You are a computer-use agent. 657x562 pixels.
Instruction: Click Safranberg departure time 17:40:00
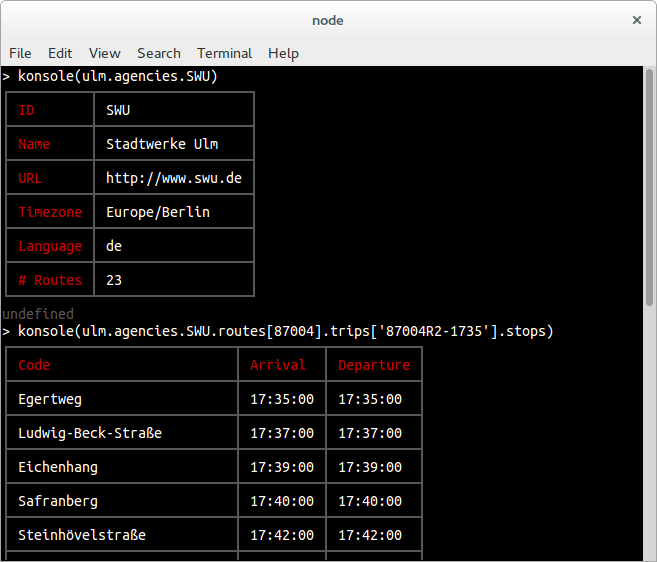click(x=370, y=501)
